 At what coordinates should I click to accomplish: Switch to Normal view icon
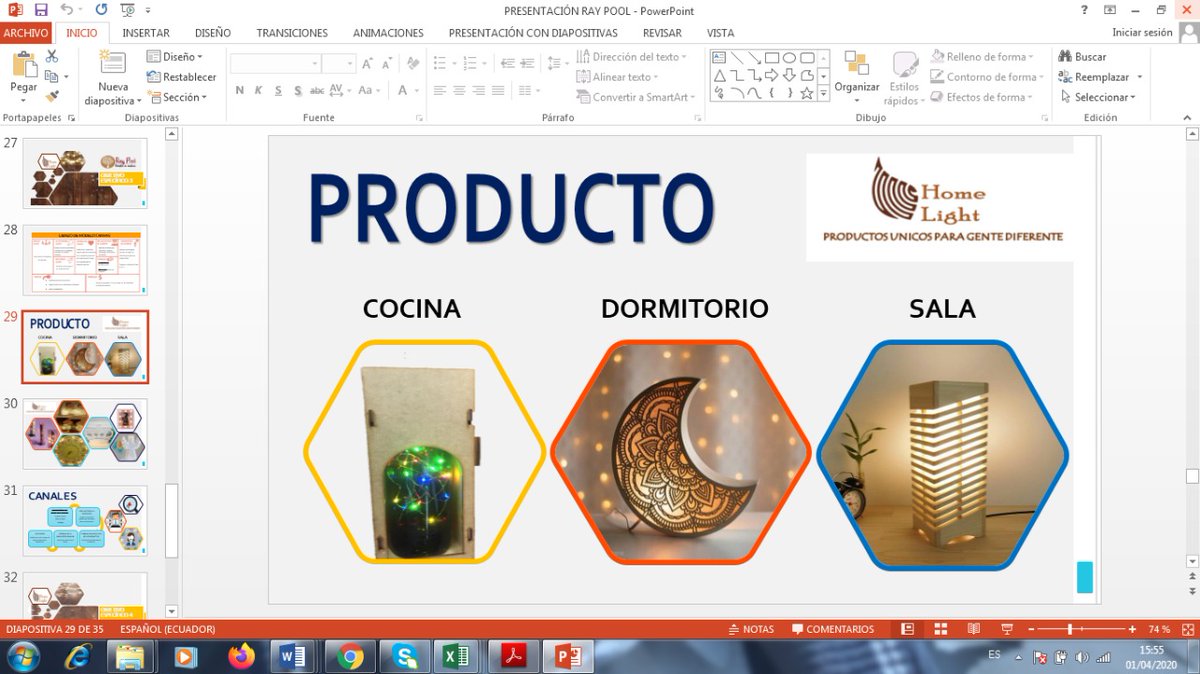(907, 629)
